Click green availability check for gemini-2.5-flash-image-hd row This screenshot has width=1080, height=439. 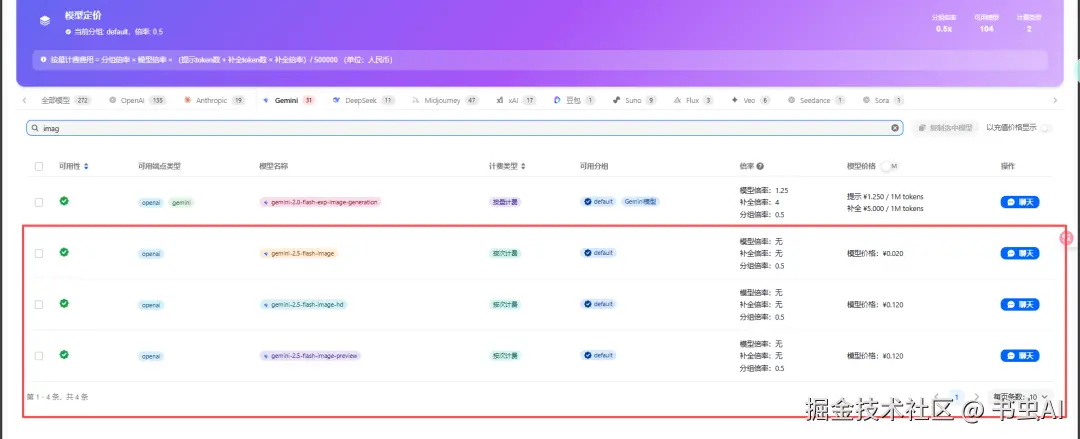click(x=64, y=303)
